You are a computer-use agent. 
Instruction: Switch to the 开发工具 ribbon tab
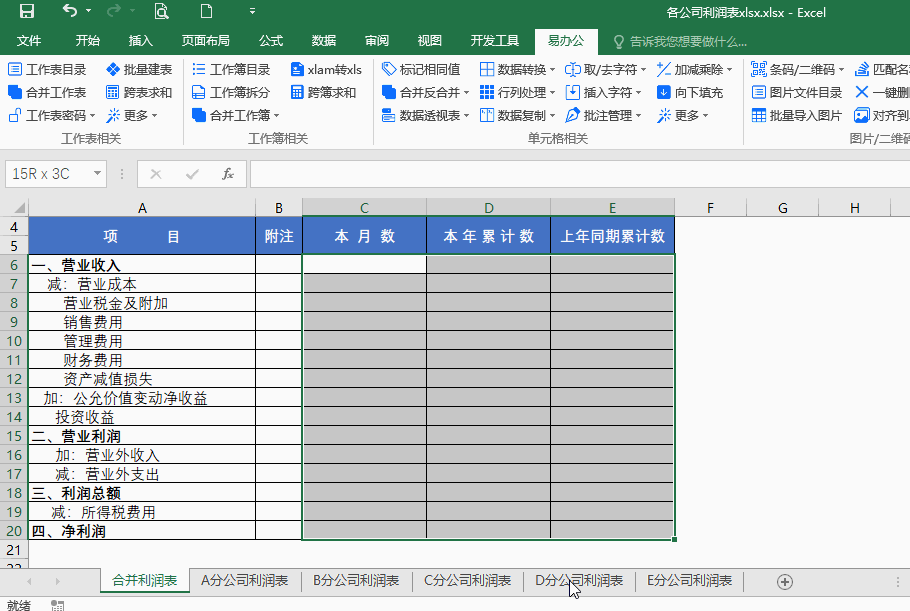click(x=494, y=41)
